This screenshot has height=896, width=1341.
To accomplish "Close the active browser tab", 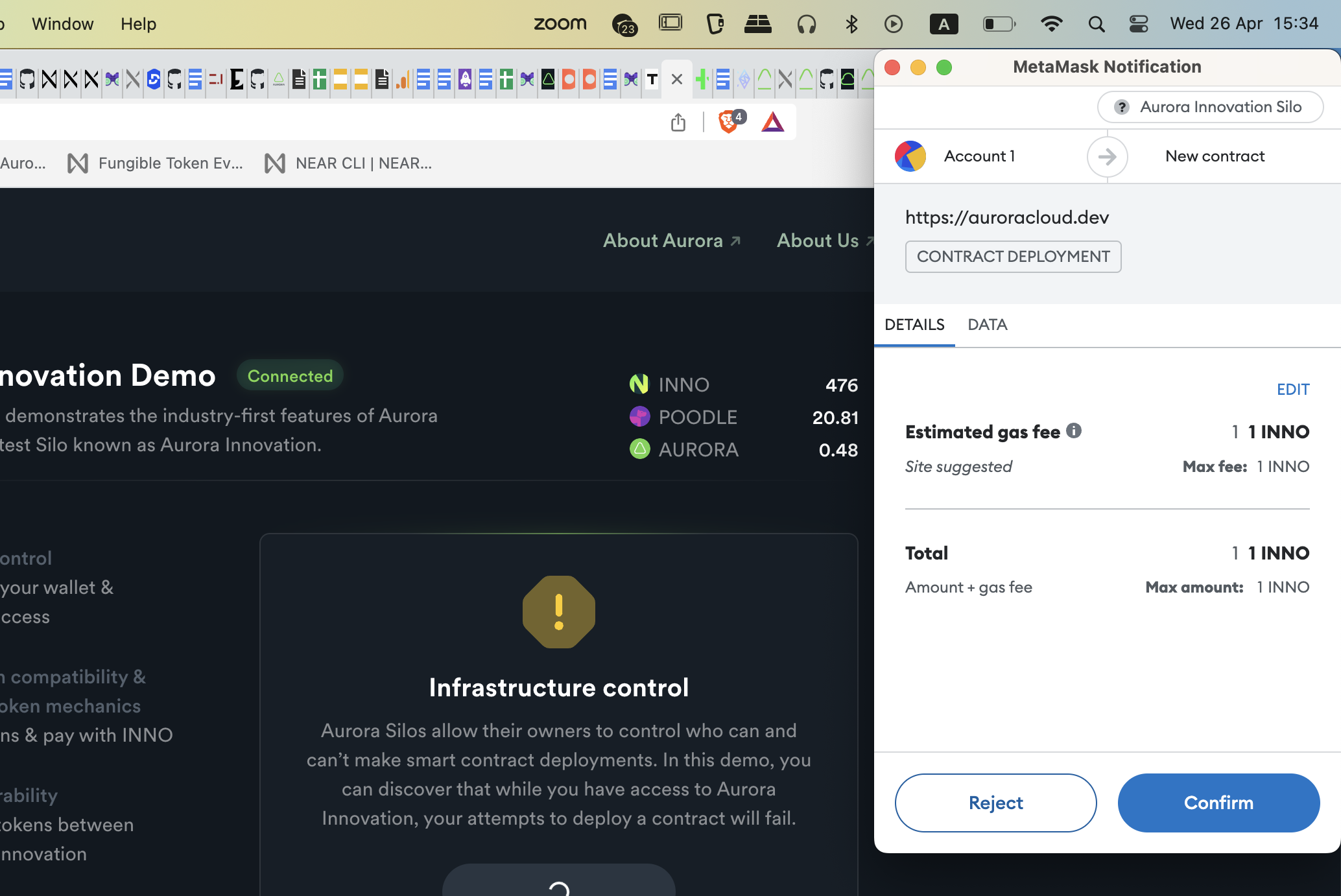I will [x=676, y=79].
